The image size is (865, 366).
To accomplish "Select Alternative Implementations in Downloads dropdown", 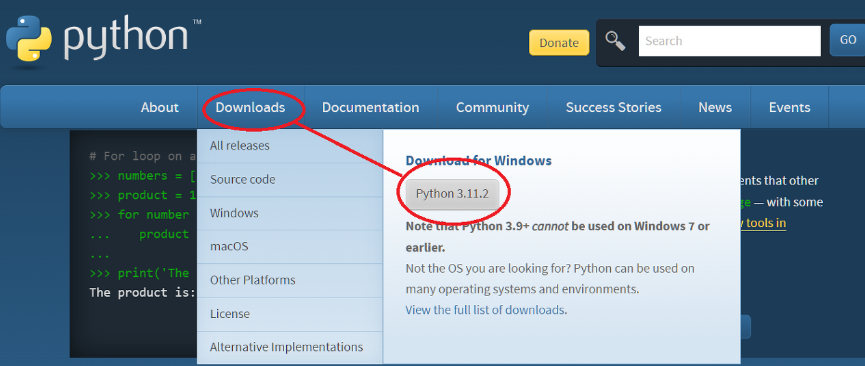I will point(290,347).
